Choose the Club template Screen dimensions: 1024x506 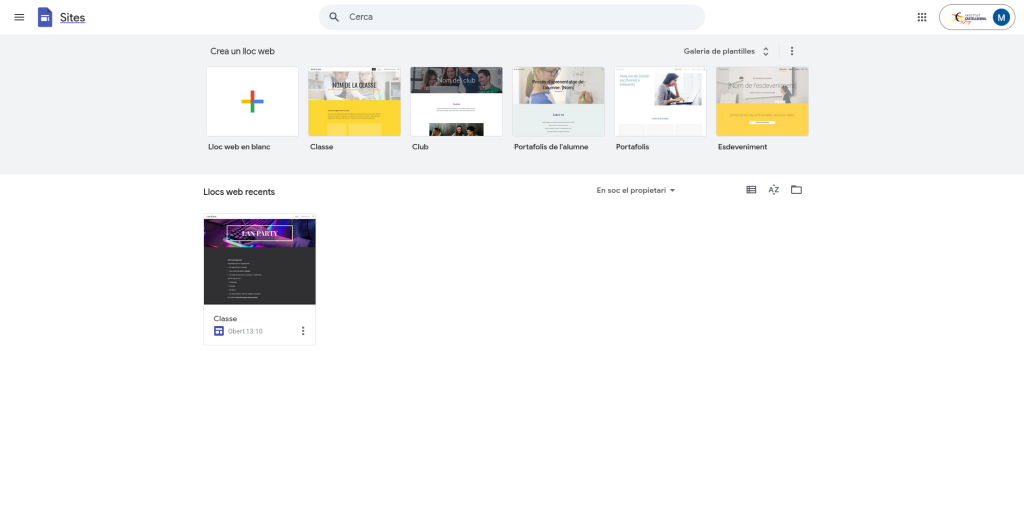coord(456,101)
